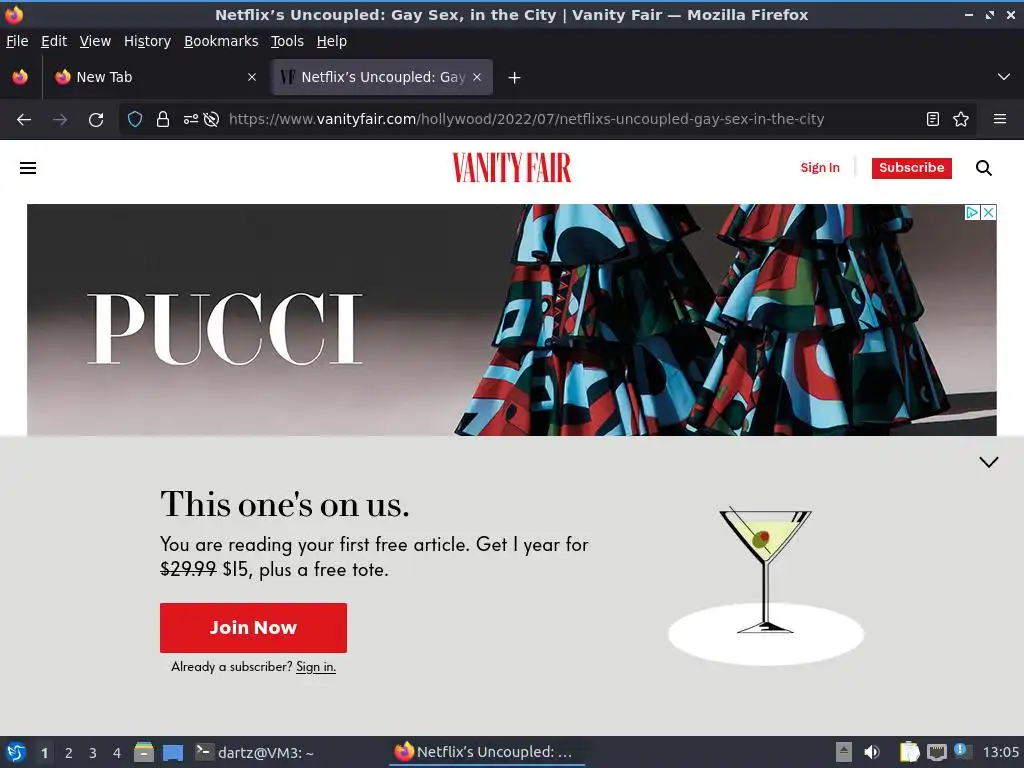Open the View menu
1024x768 pixels.
[x=95, y=41]
